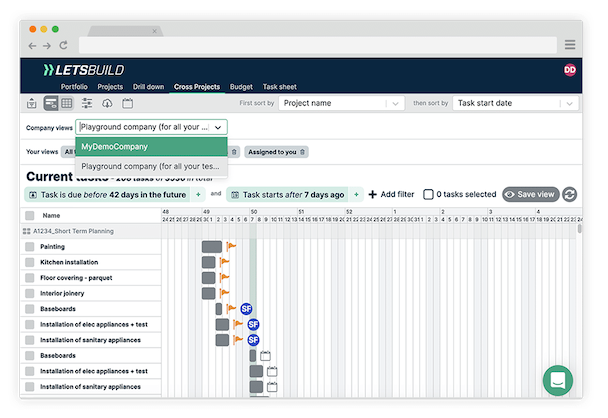
Task: Go to the Budget tab
Action: pyautogui.click(x=241, y=87)
